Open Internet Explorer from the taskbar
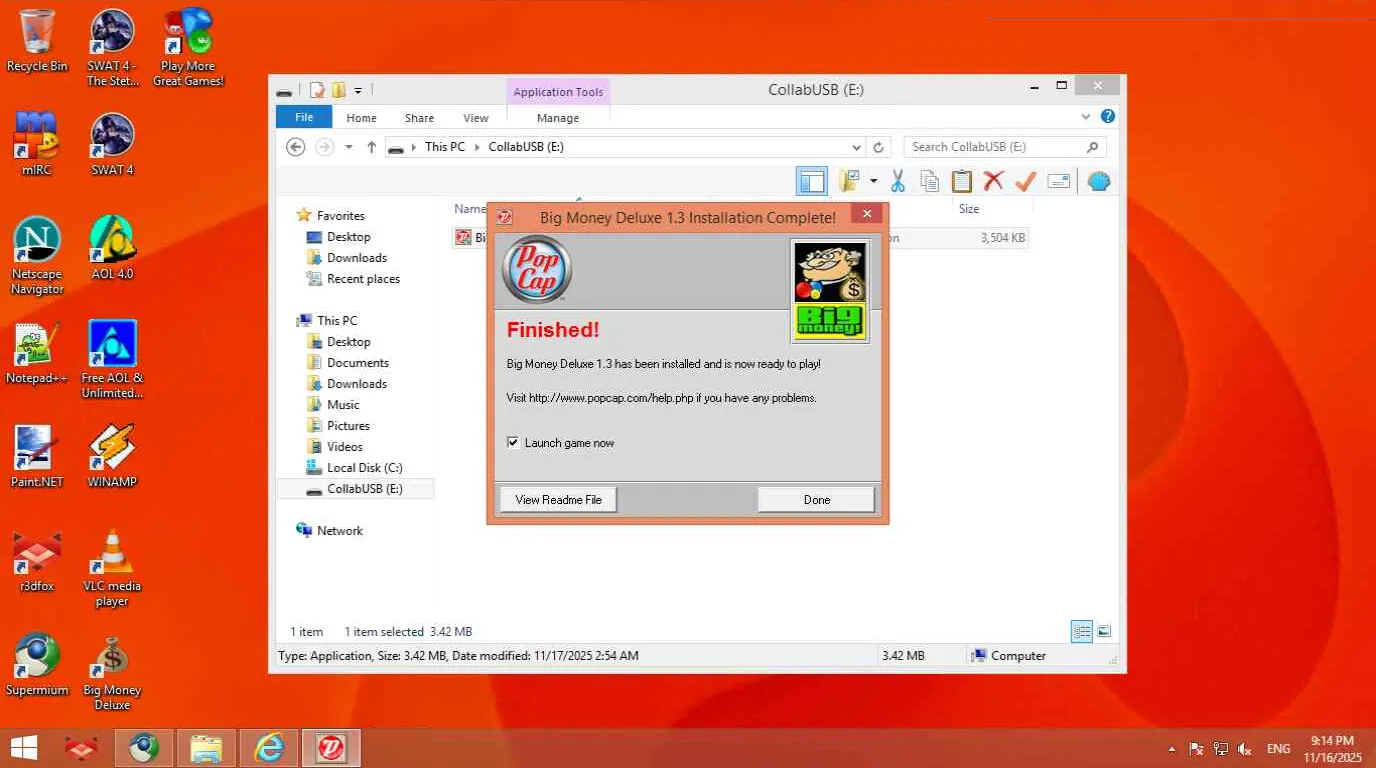Screen dimensions: 1376x768 coord(268,748)
